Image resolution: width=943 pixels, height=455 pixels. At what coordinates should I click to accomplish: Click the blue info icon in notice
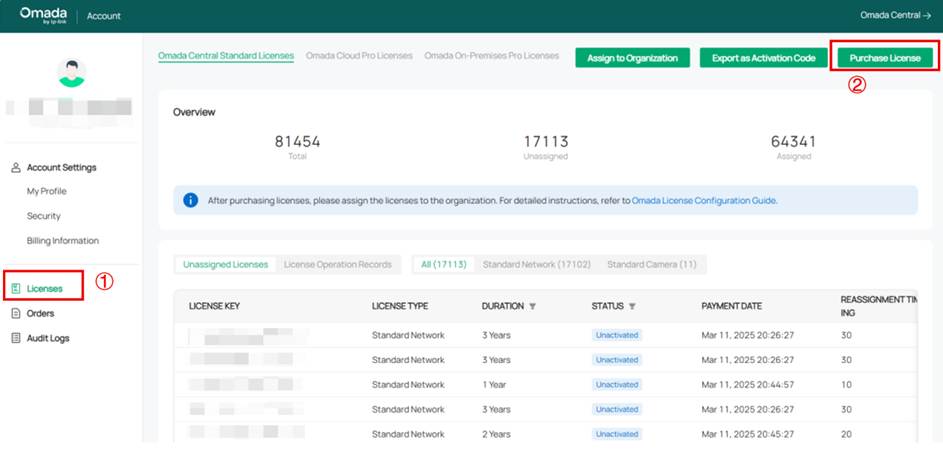tap(191, 200)
